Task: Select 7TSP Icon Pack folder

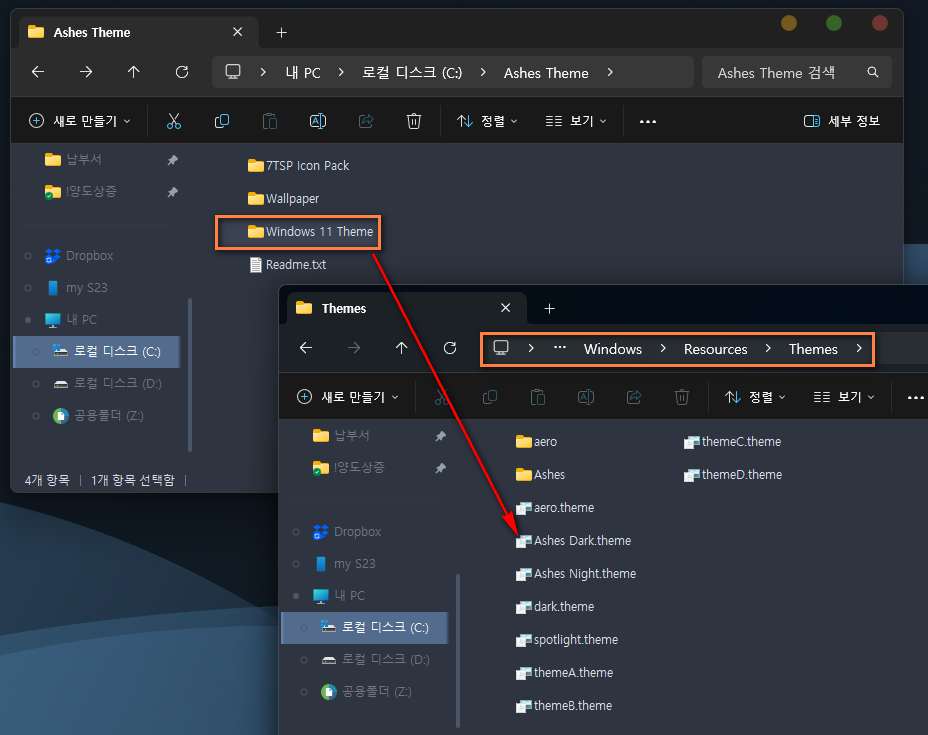Action: pyautogui.click(x=299, y=166)
